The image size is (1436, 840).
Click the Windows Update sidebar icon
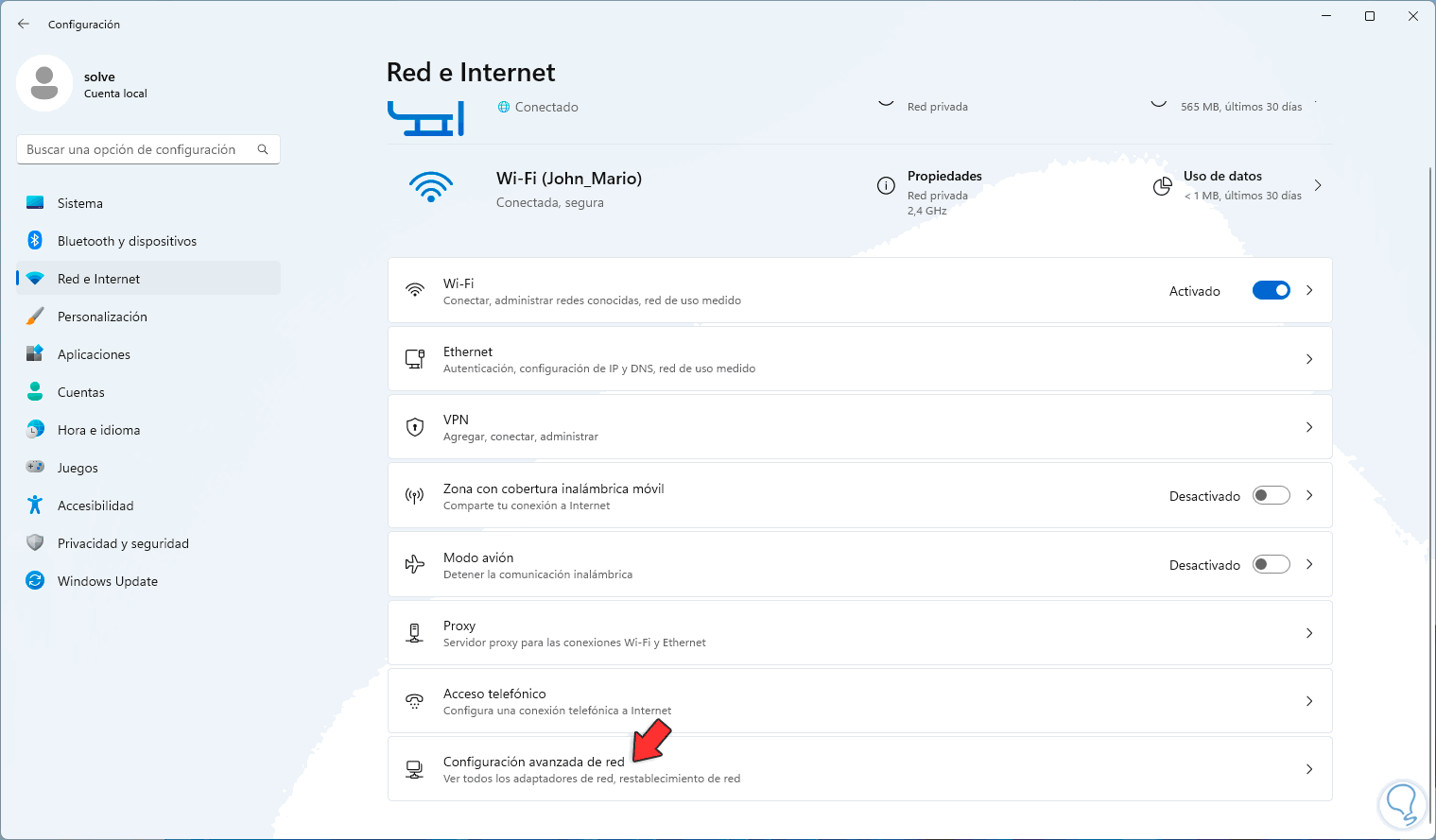[35, 581]
